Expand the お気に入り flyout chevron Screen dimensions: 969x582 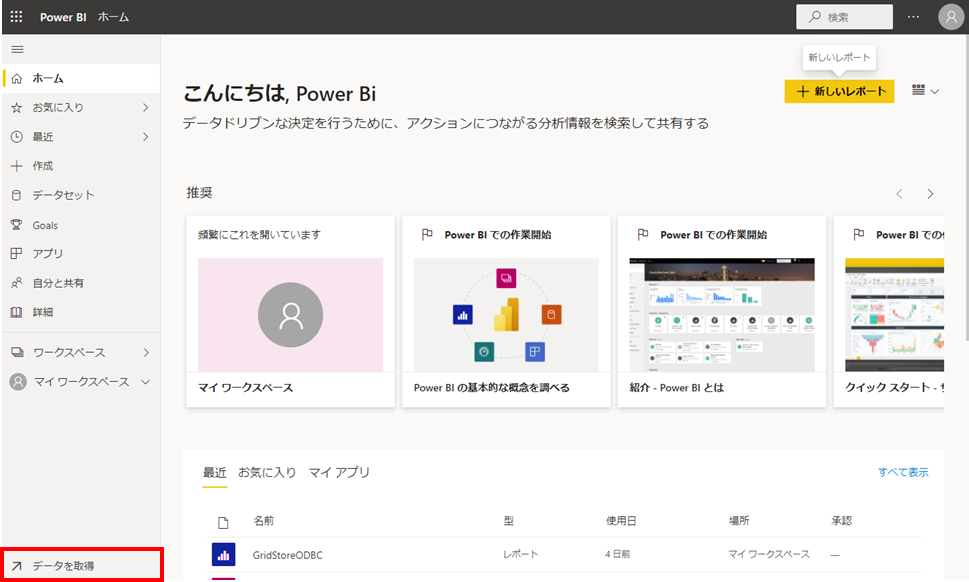145,107
